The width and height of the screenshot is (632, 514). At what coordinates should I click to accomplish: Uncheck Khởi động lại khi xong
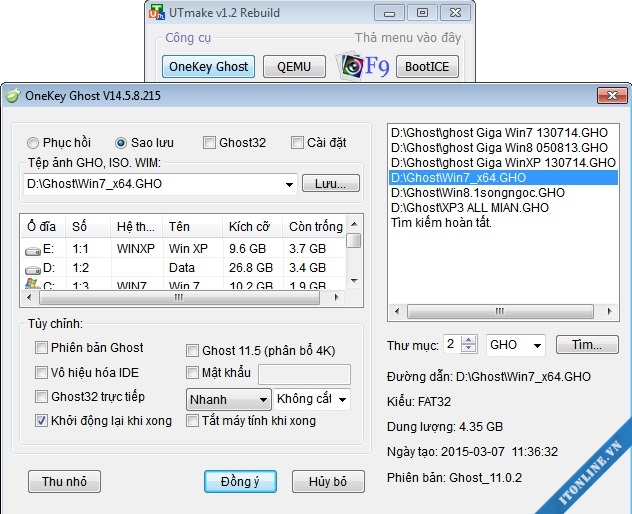(x=41, y=421)
